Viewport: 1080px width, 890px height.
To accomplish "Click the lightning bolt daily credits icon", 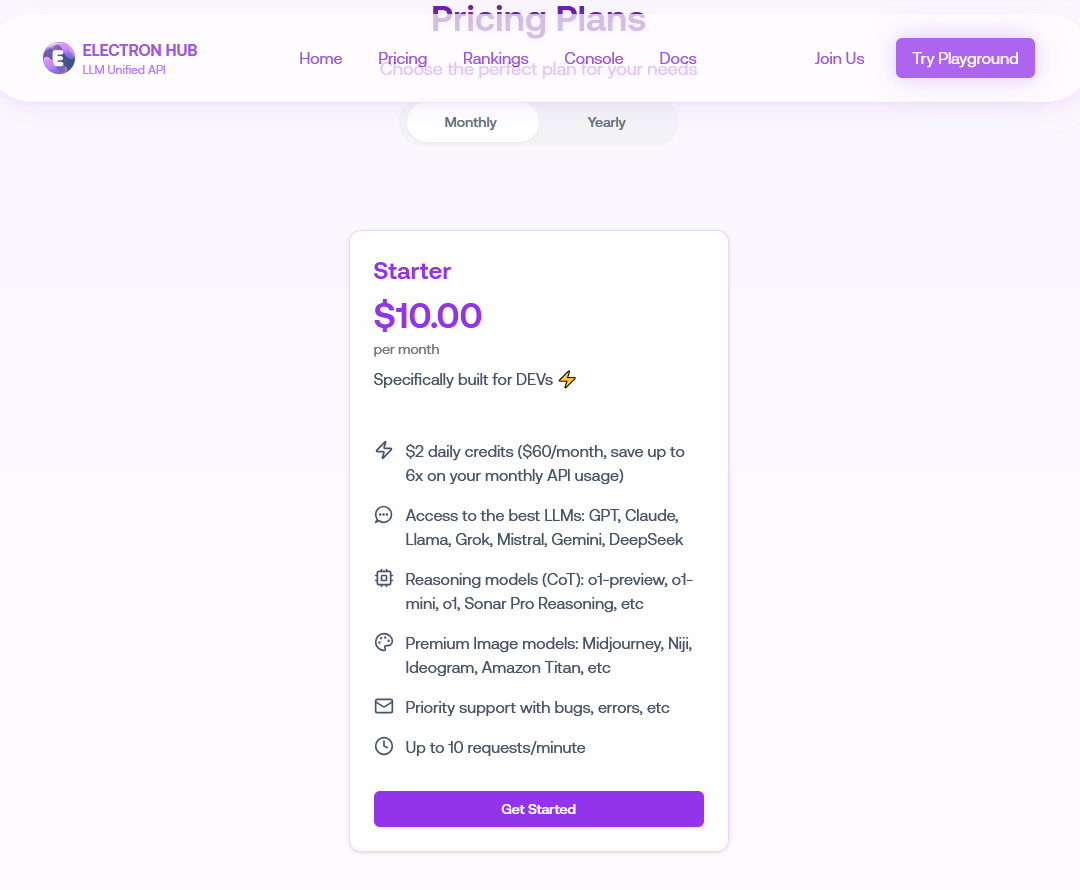I will (384, 451).
